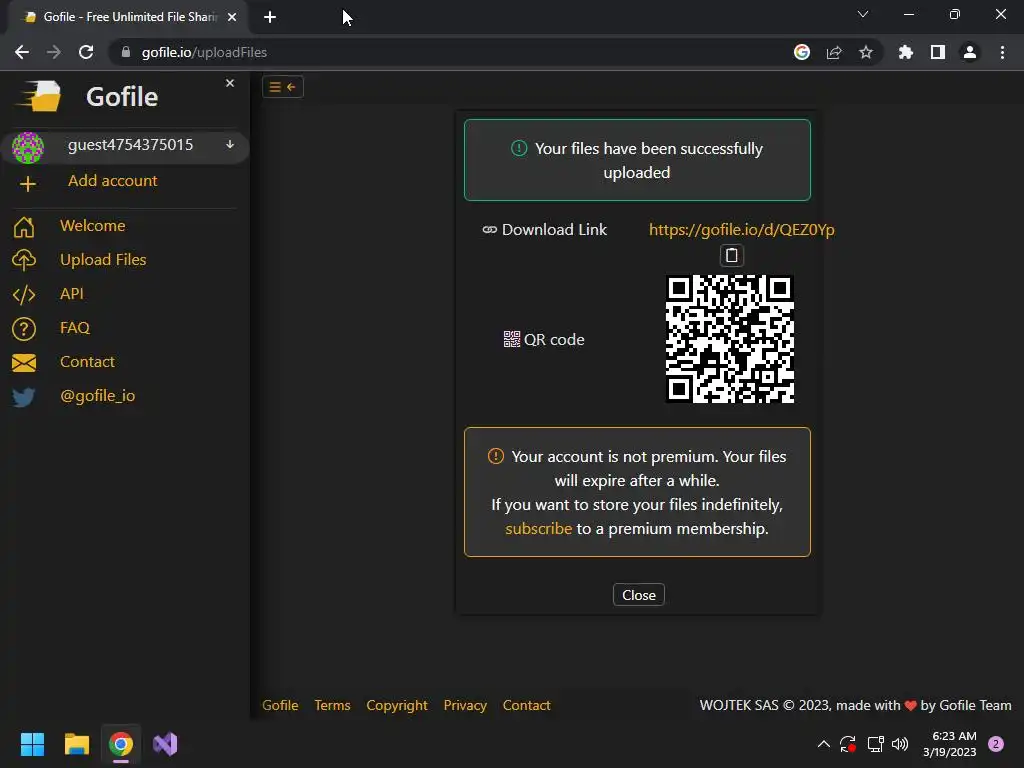Image resolution: width=1024 pixels, height=768 pixels.
Task: Click the FAQ question mark icon
Action: [24, 328]
